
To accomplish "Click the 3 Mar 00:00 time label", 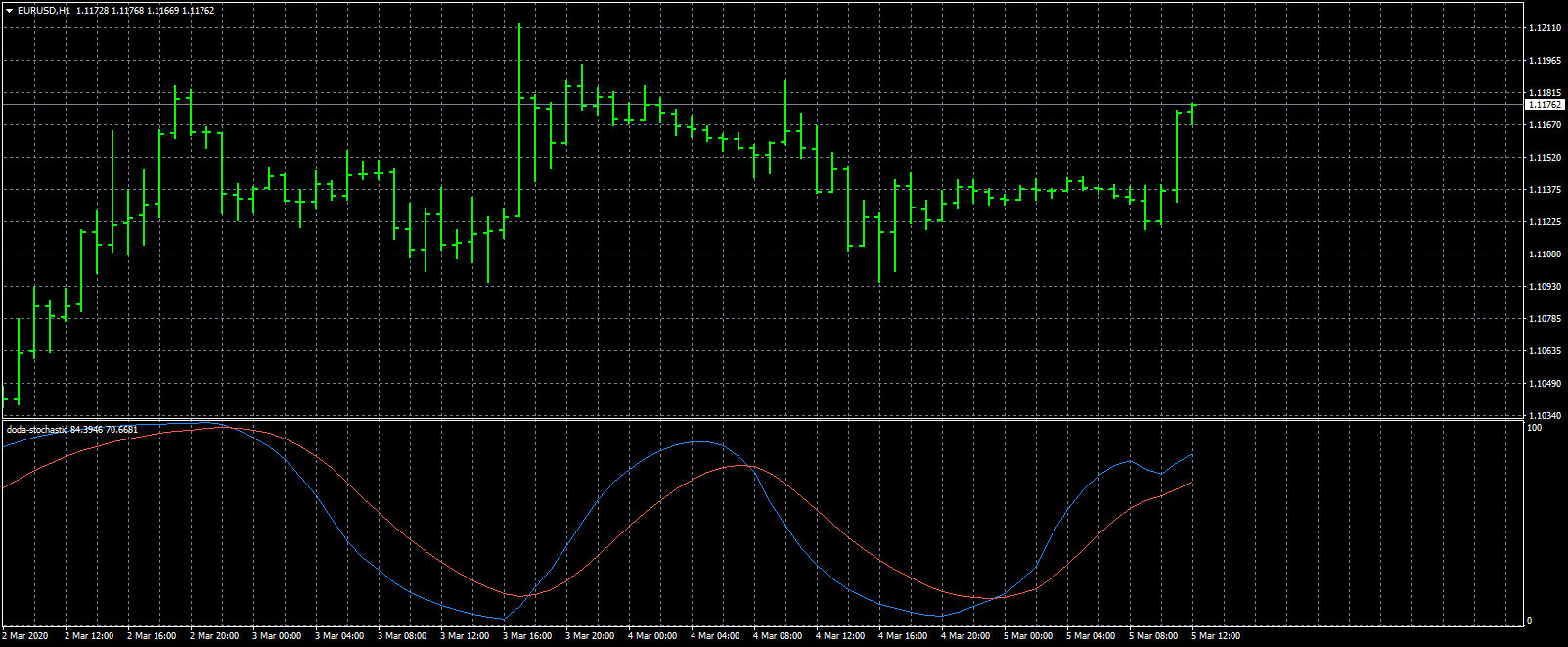I will click(277, 636).
